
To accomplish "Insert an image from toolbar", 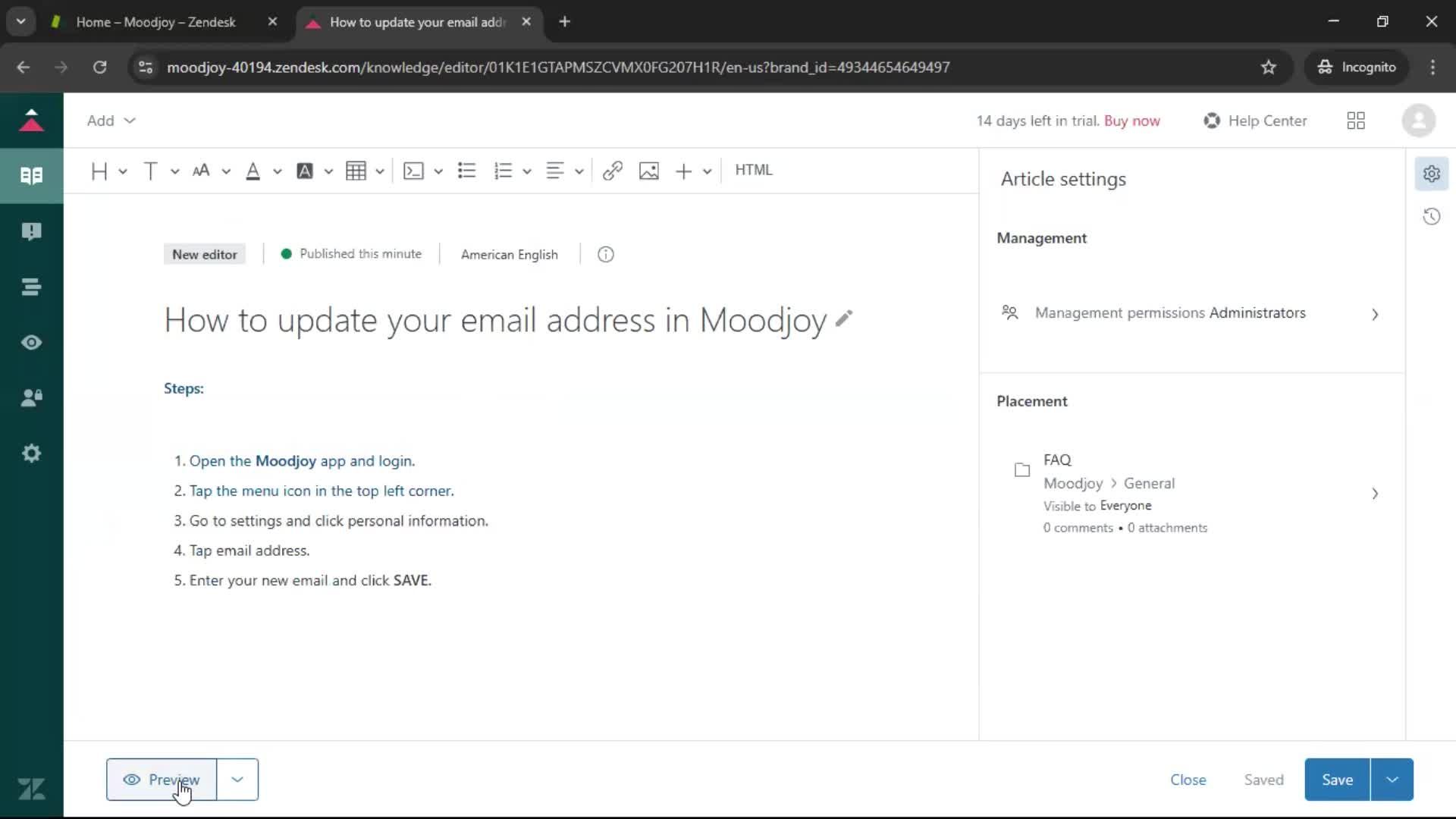I will click(649, 171).
